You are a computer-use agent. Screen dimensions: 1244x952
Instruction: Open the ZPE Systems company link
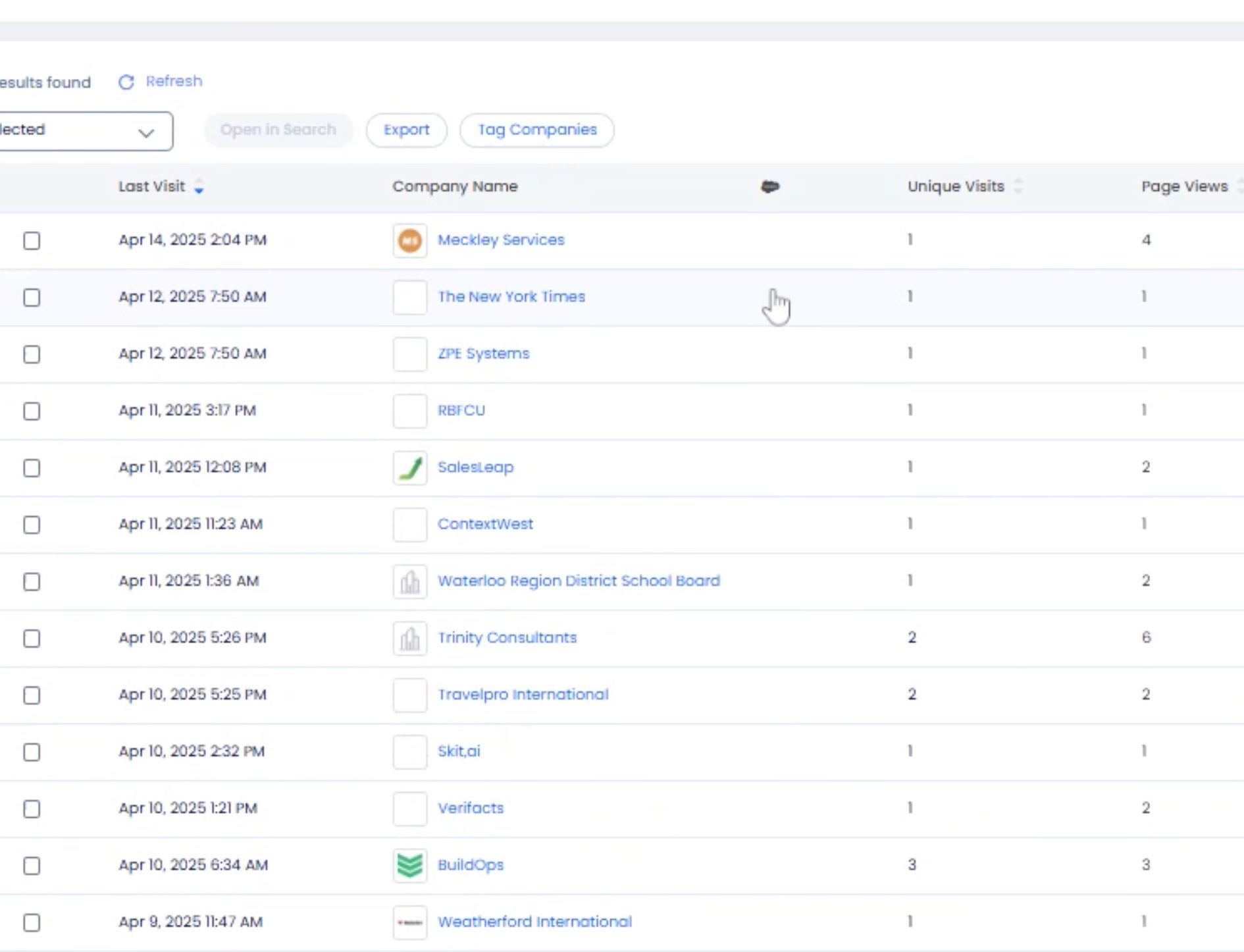[483, 354]
